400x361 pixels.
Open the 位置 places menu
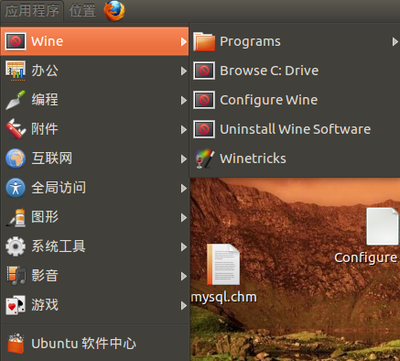click(82, 11)
